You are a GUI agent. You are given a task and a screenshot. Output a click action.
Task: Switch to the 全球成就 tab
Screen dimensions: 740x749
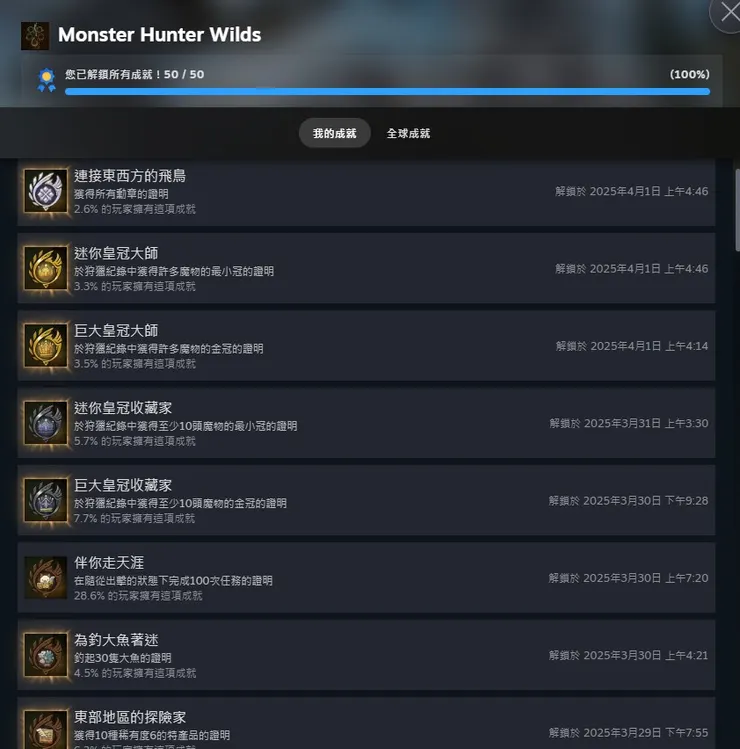click(x=408, y=133)
